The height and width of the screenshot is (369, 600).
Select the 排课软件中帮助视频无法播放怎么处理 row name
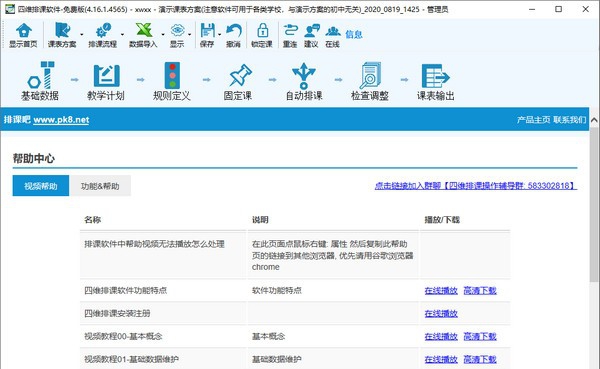[154, 244]
